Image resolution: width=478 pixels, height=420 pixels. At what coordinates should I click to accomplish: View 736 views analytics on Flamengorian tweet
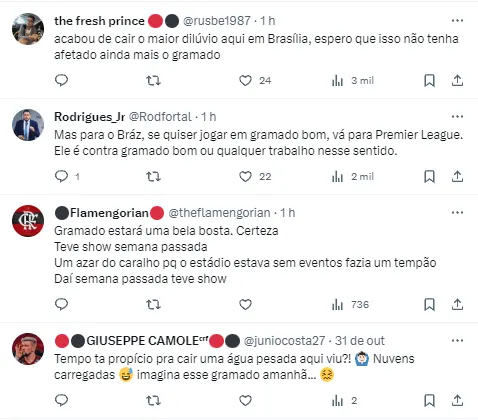point(350,304)
